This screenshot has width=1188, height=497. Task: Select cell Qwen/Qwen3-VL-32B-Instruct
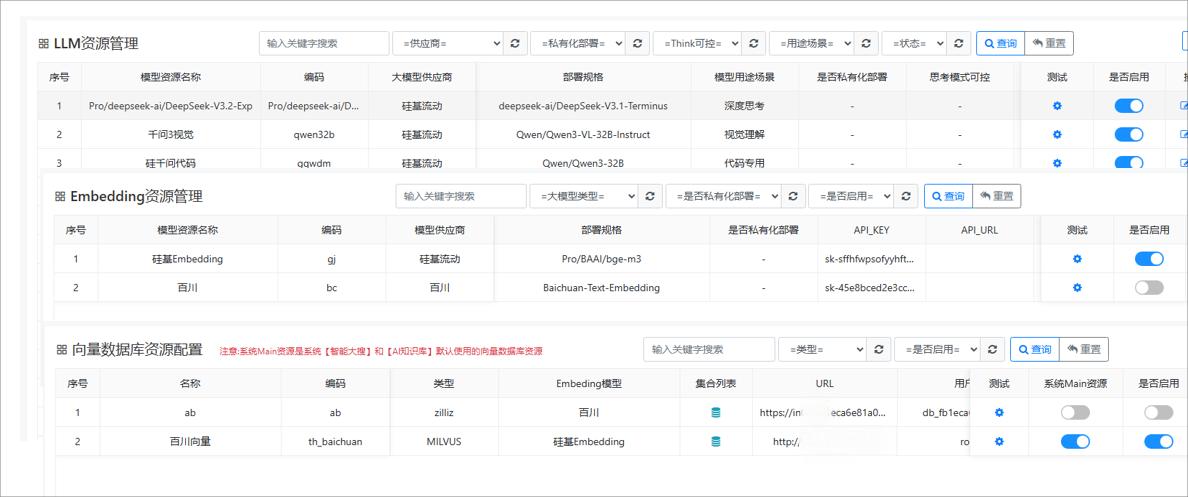[x=583, y=135]
